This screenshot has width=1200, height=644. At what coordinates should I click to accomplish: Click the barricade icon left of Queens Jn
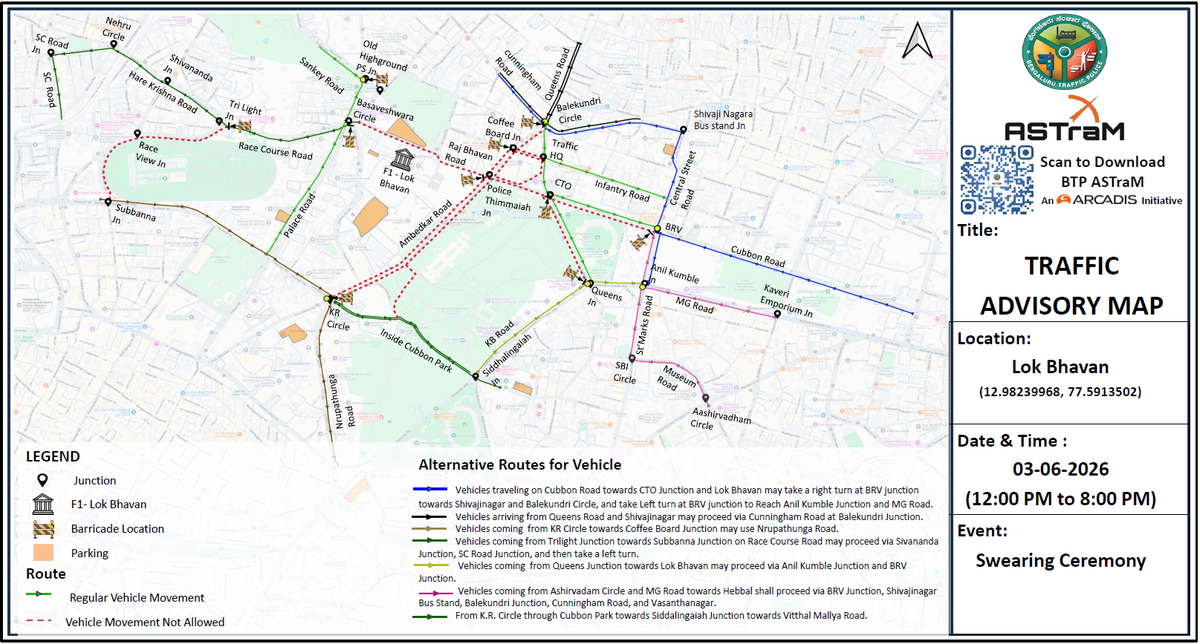pos(573,272)
